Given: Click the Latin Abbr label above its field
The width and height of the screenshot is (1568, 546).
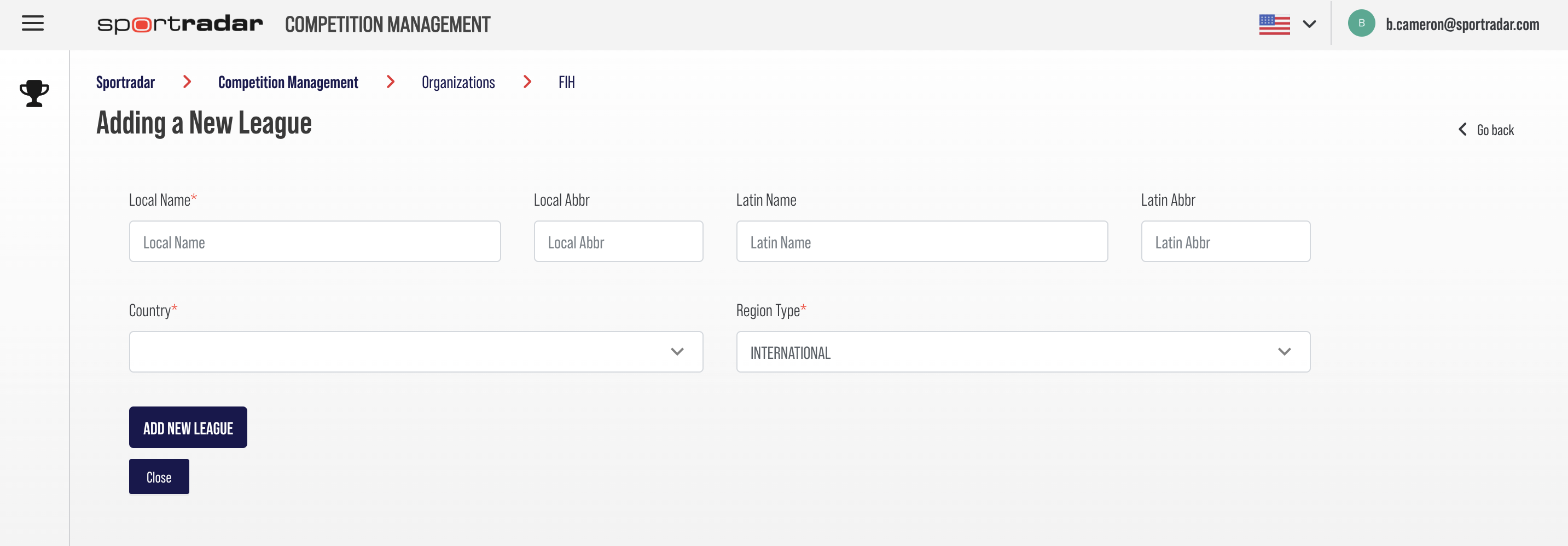Looking at the screenshot, I should 1168,200.
